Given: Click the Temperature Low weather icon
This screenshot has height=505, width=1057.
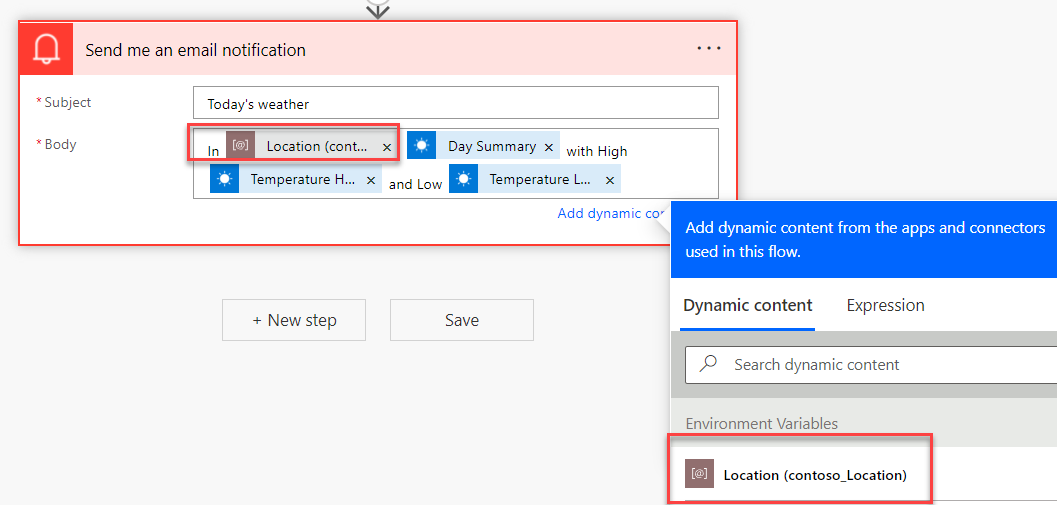Looking at the screenshot, I should [x=463, y=179].
